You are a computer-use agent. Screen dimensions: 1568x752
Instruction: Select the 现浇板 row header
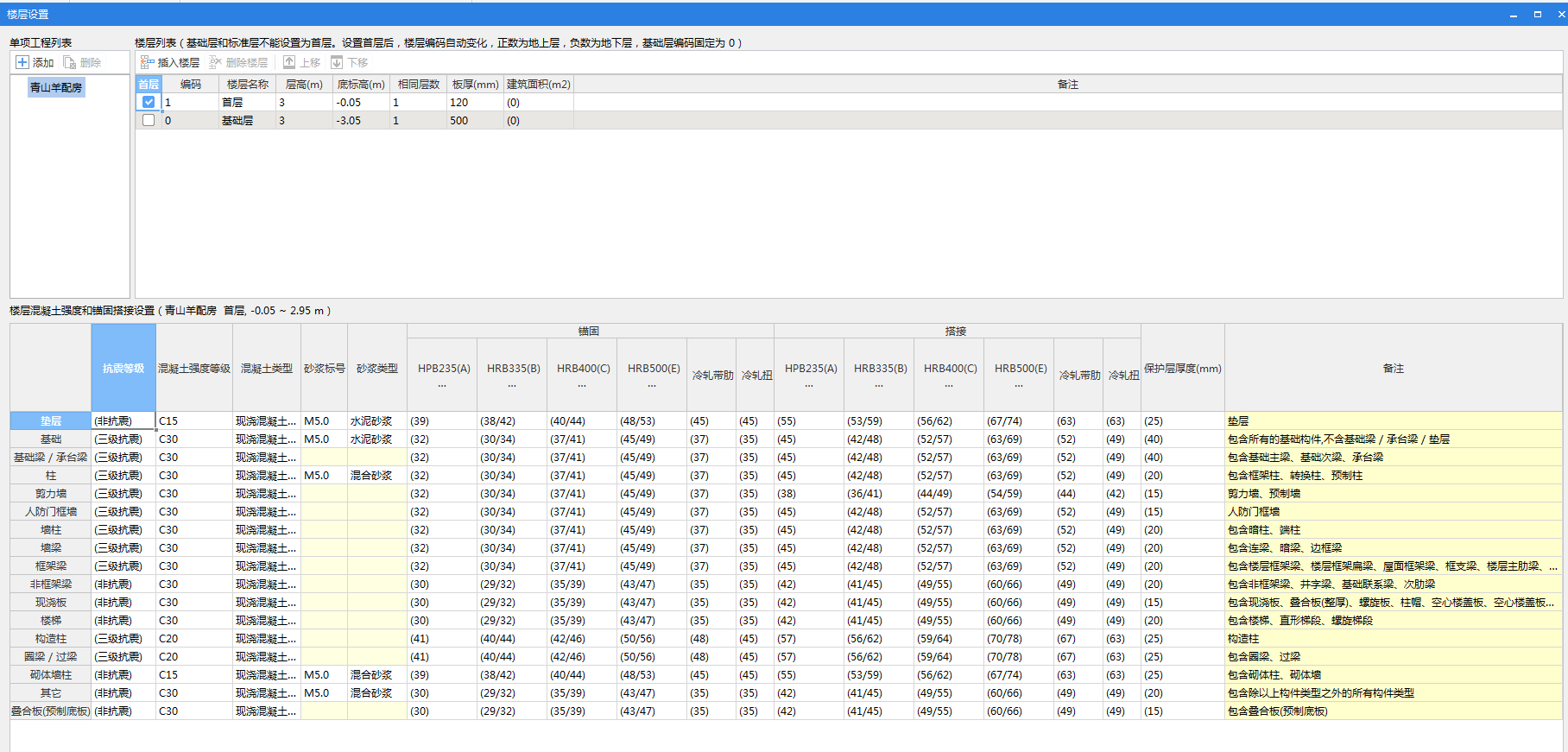pos(51,602)
